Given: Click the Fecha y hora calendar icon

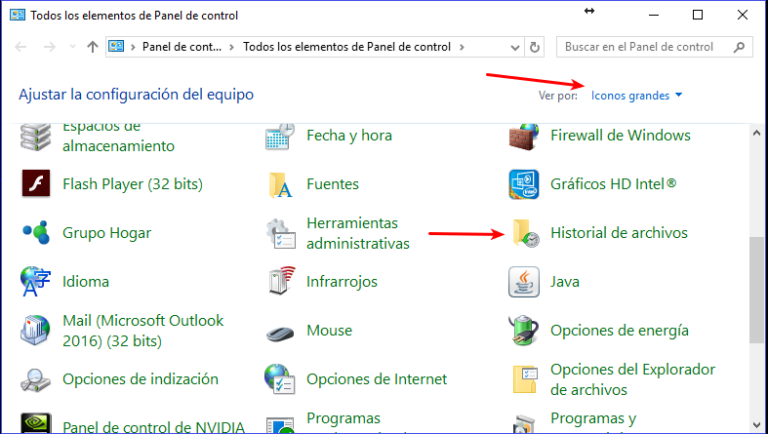Looking at the screenshot, I should pyautogui.click(x=280, y=137).
